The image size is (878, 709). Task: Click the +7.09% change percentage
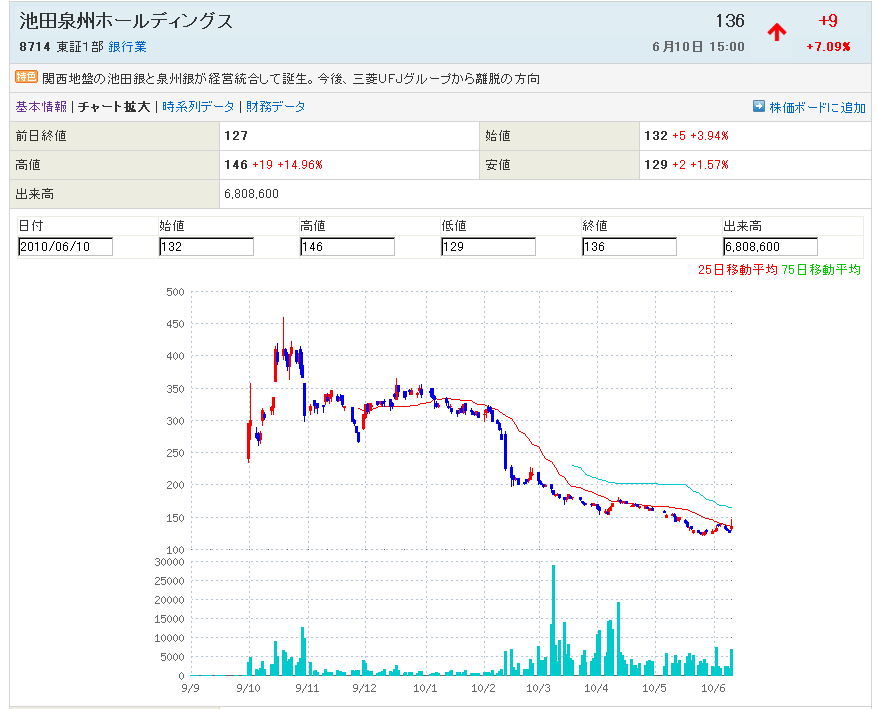828,47
